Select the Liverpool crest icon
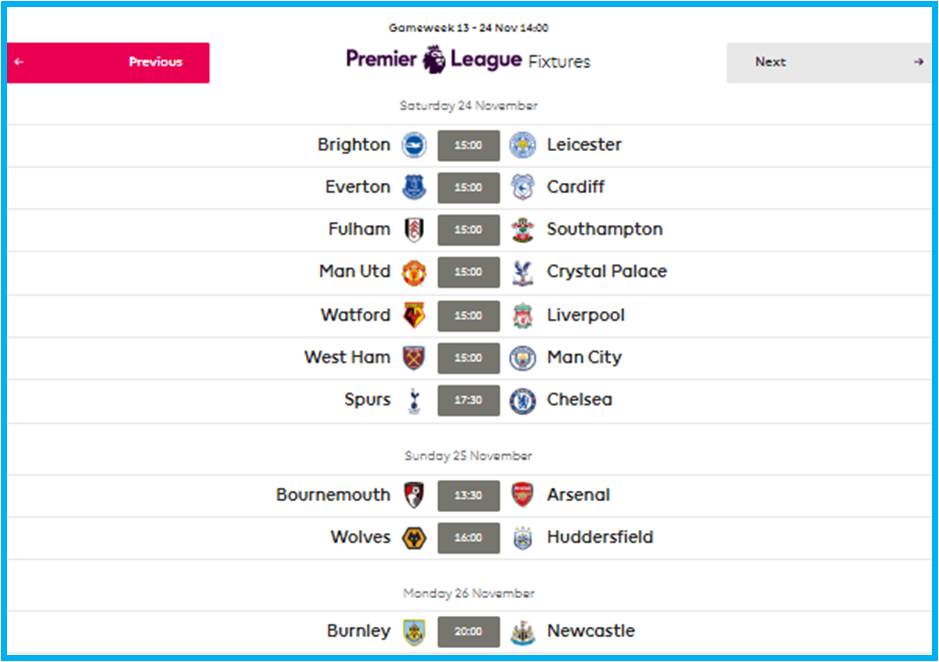 click(522, 316)
